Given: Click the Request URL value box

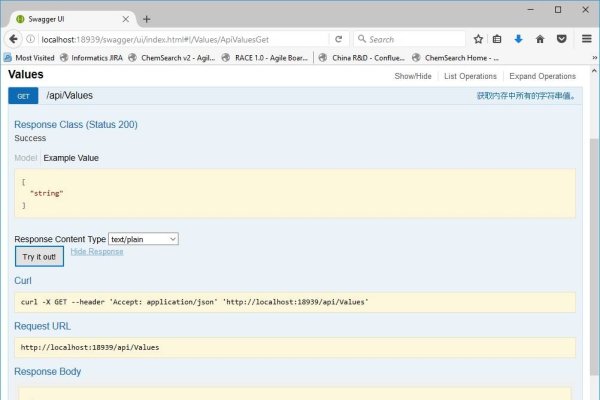Looking at the screenshot, I should coord(295,348).
